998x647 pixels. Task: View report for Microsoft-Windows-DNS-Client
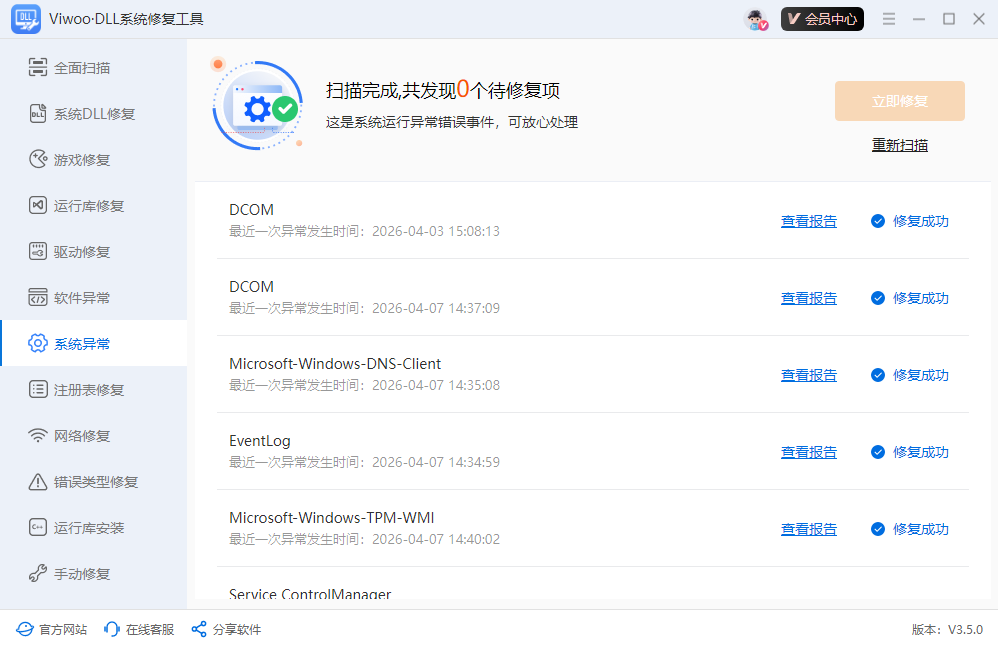pyautogui.click(x=808, y=375)
